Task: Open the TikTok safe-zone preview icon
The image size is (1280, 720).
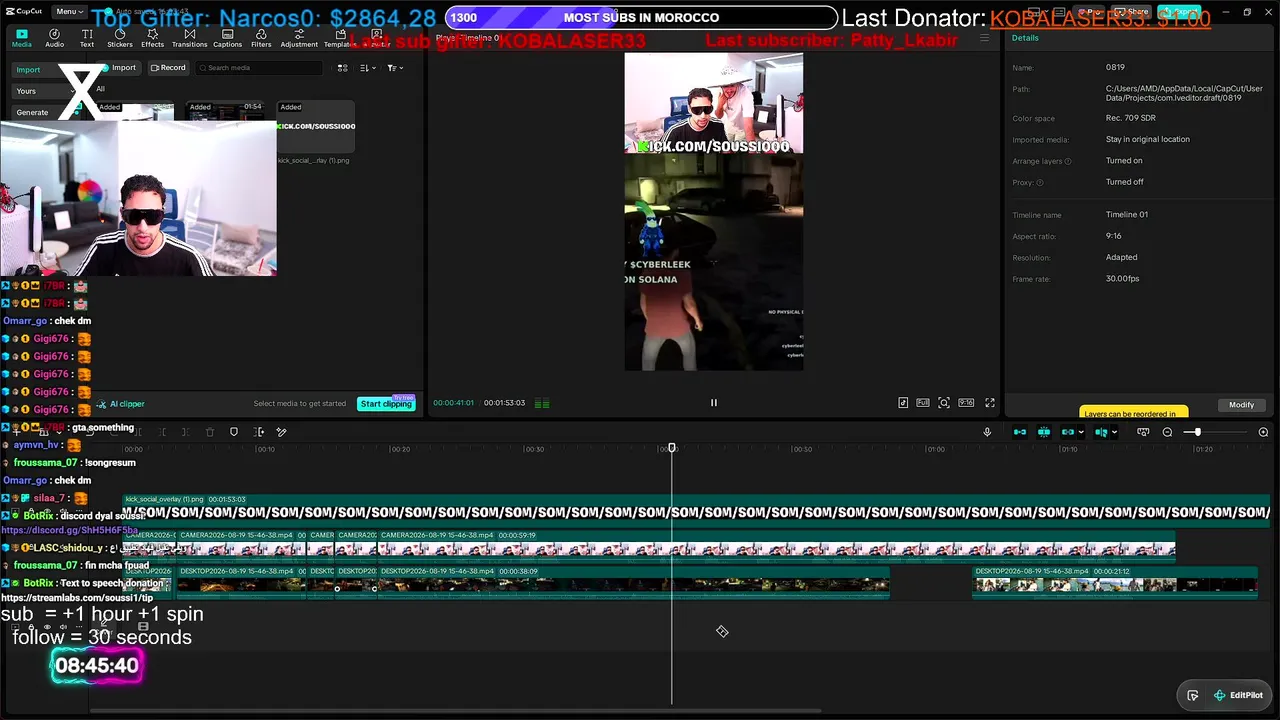Action: [x=903, y=403]
